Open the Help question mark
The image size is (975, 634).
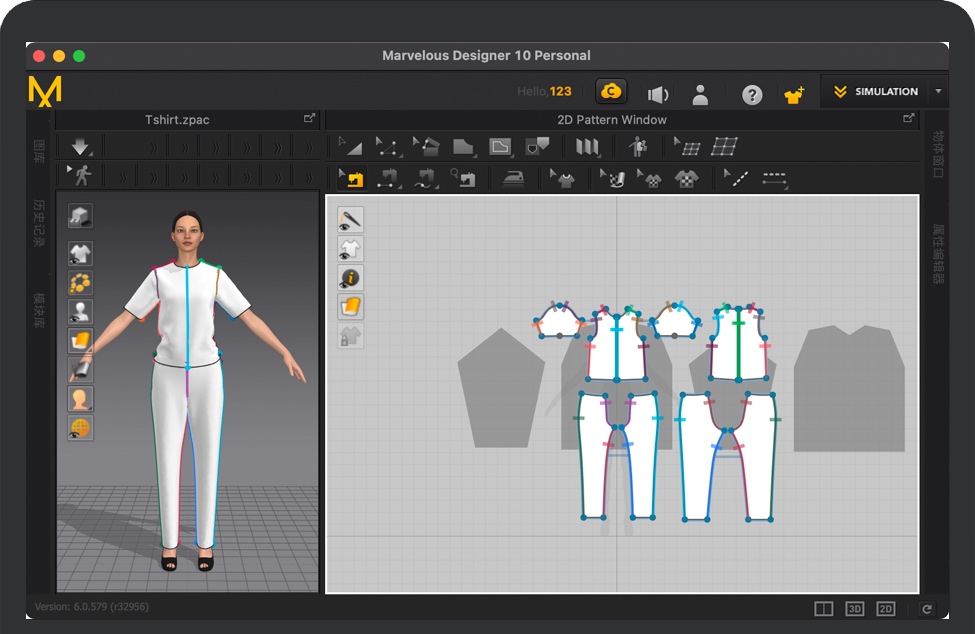point(752,94)
